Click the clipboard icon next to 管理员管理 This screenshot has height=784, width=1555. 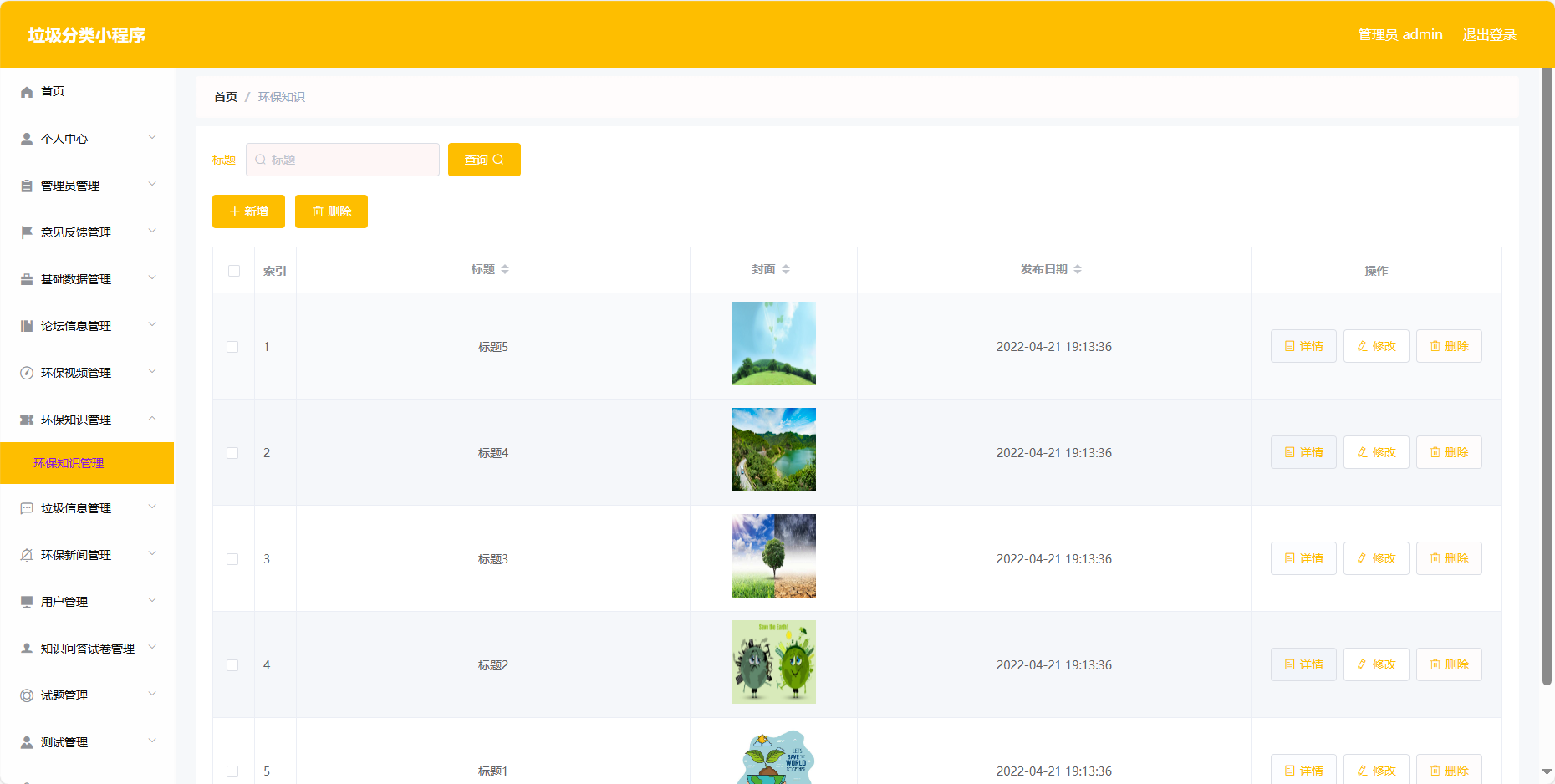click(x=27, y=186)
